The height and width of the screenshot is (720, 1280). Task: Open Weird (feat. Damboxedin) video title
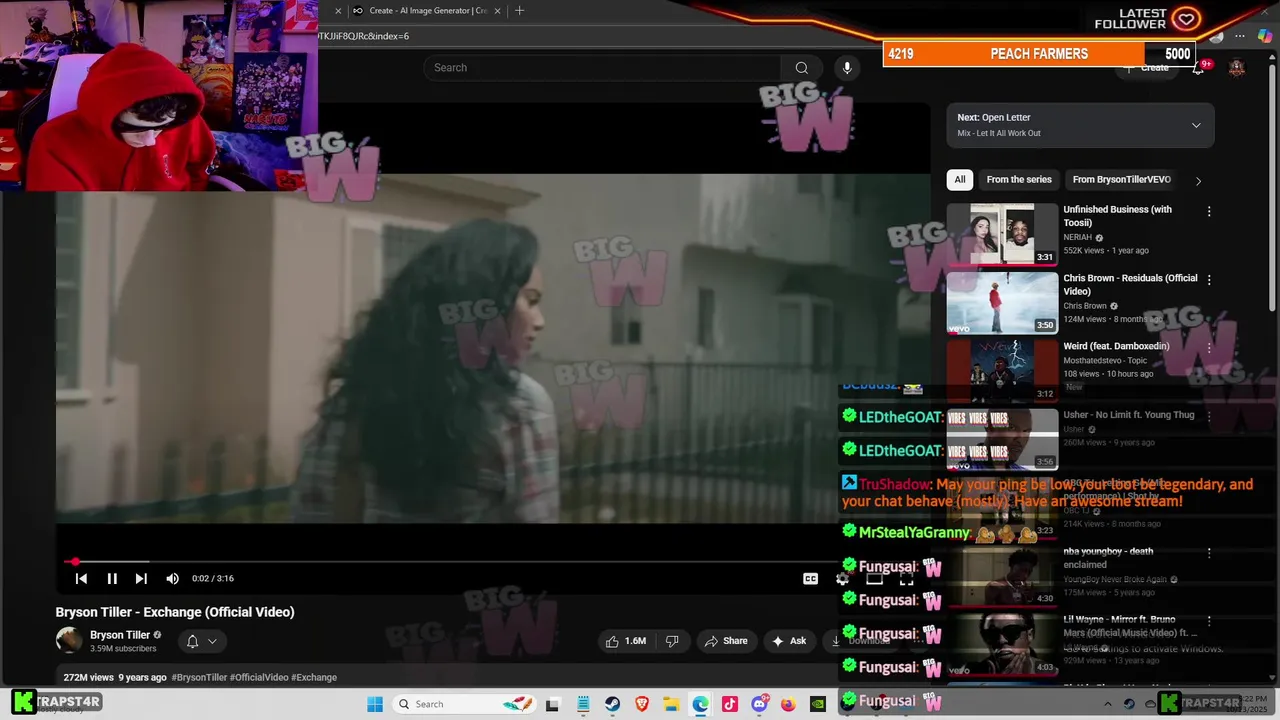click(x=1116, y=346)
